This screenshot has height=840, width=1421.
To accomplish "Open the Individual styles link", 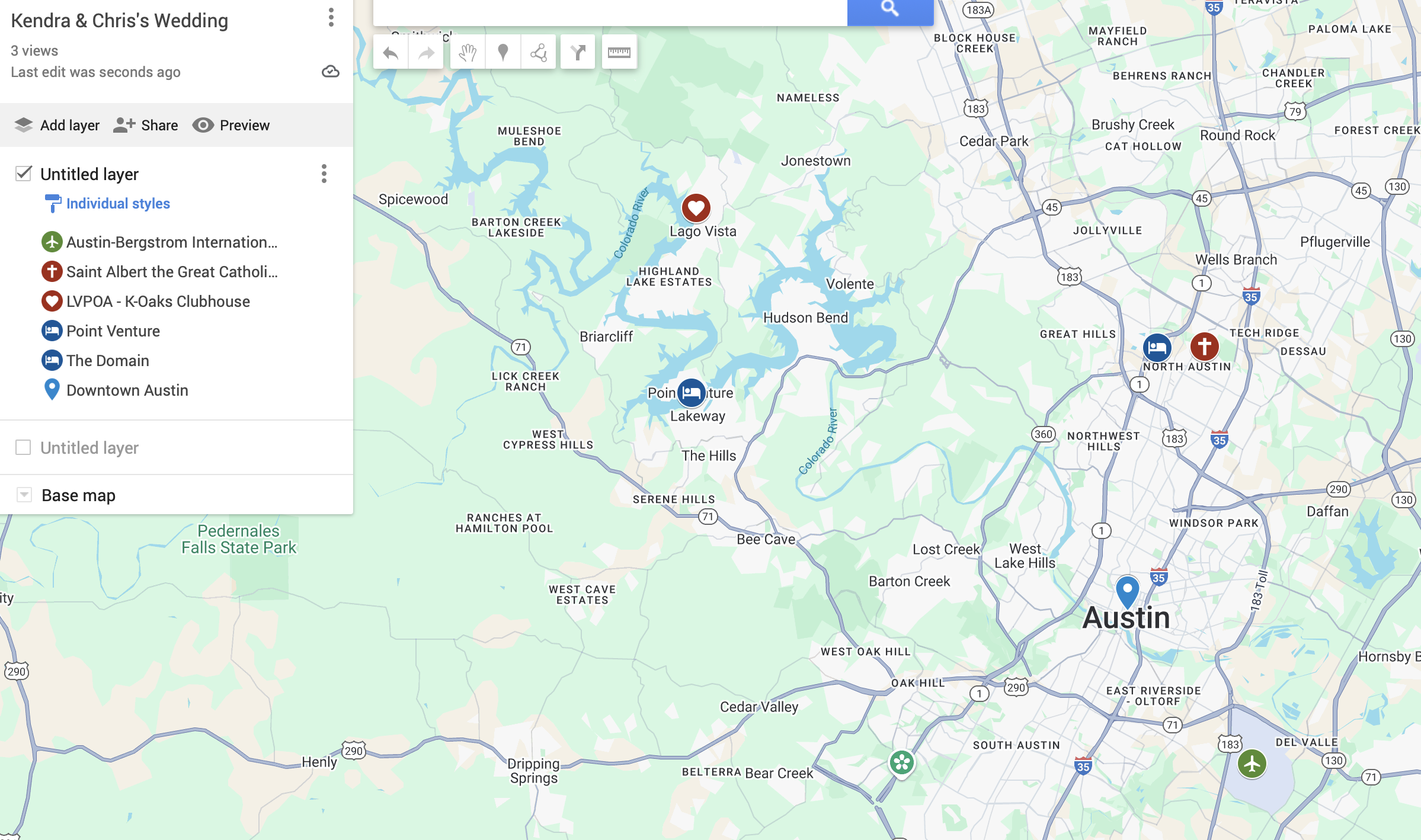I will click(118, 203).
